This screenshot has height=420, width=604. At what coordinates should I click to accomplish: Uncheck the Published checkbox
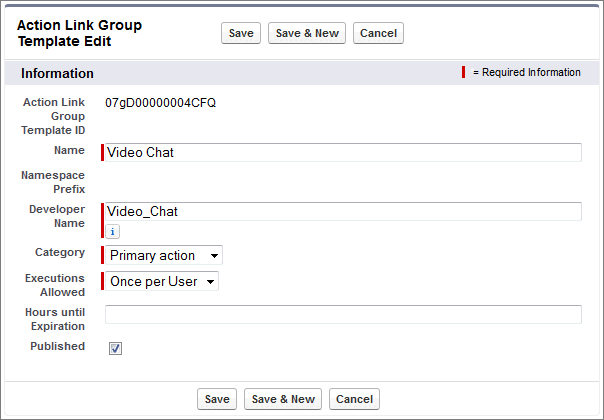click(x=115, y=348)
